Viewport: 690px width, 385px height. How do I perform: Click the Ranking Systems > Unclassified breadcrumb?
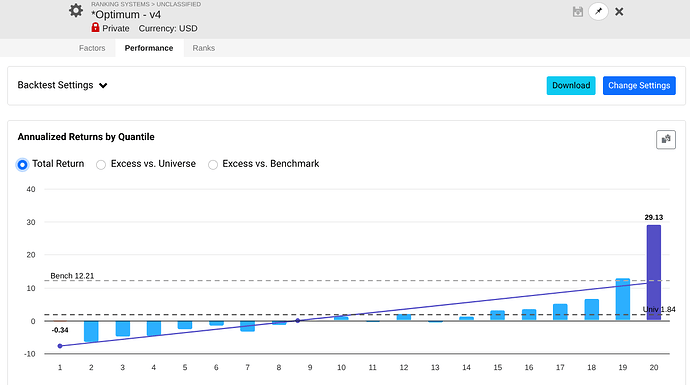pyautogui.click(x=146, y=4)
